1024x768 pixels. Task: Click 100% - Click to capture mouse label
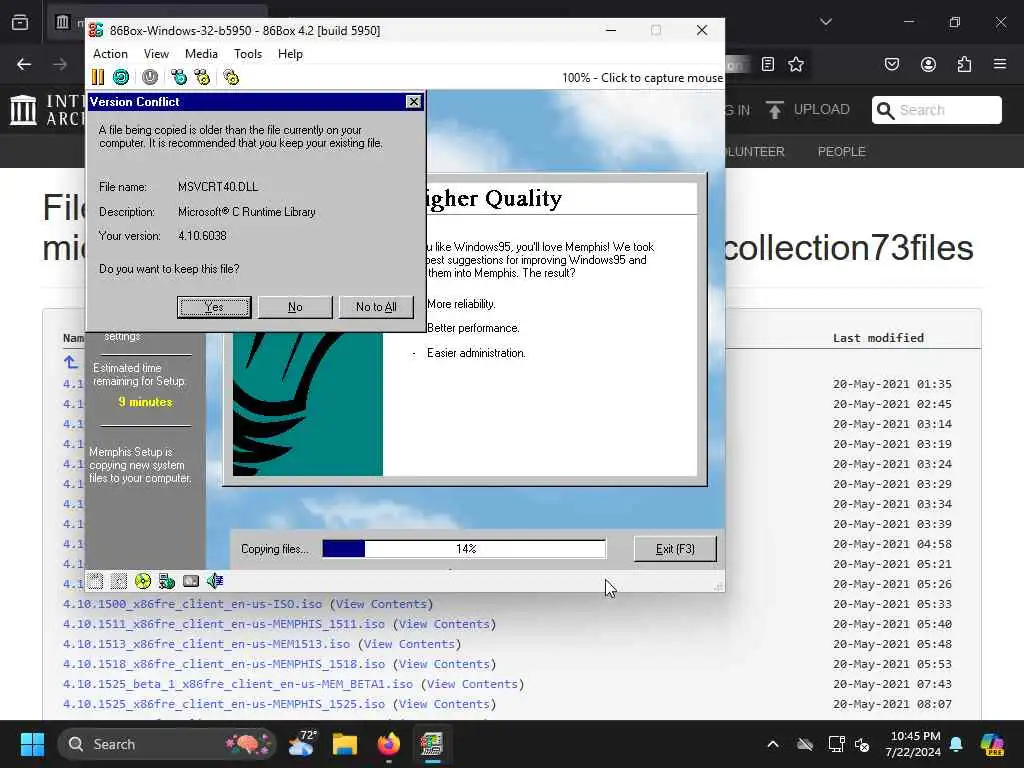pyautogui.click(x=643, y=78)
